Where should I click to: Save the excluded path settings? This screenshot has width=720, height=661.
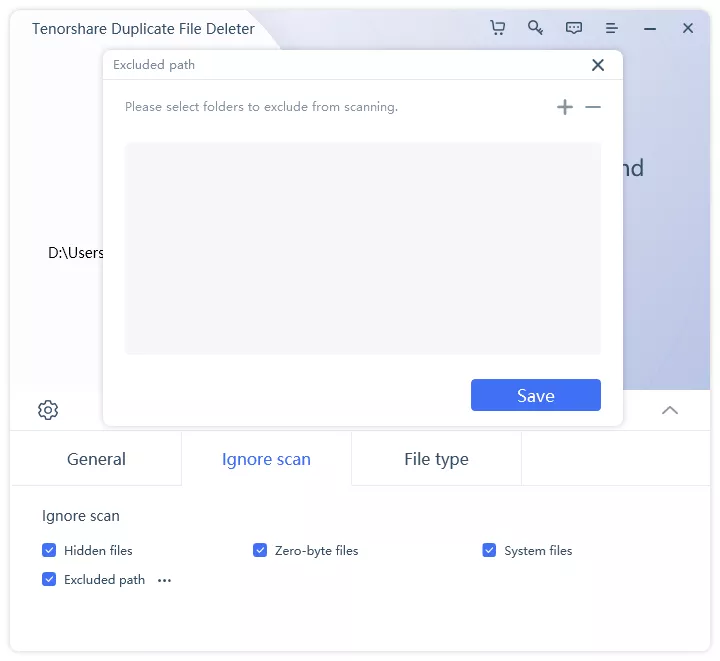pyautogui.click(x=535, y=395)
